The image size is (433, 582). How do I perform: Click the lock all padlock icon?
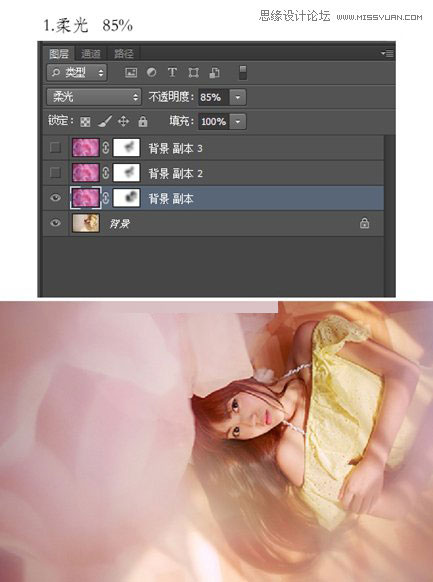click(143, 121)
